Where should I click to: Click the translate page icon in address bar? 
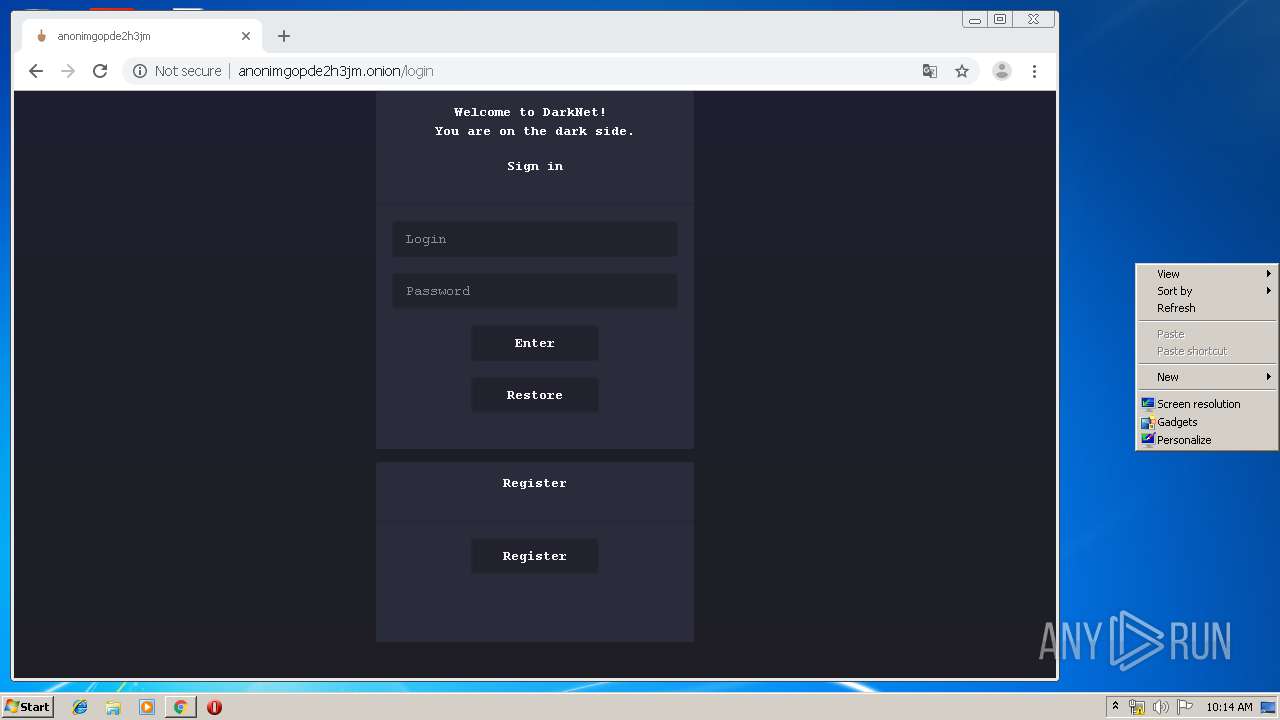pyautogui.click(x=930, y=71)
